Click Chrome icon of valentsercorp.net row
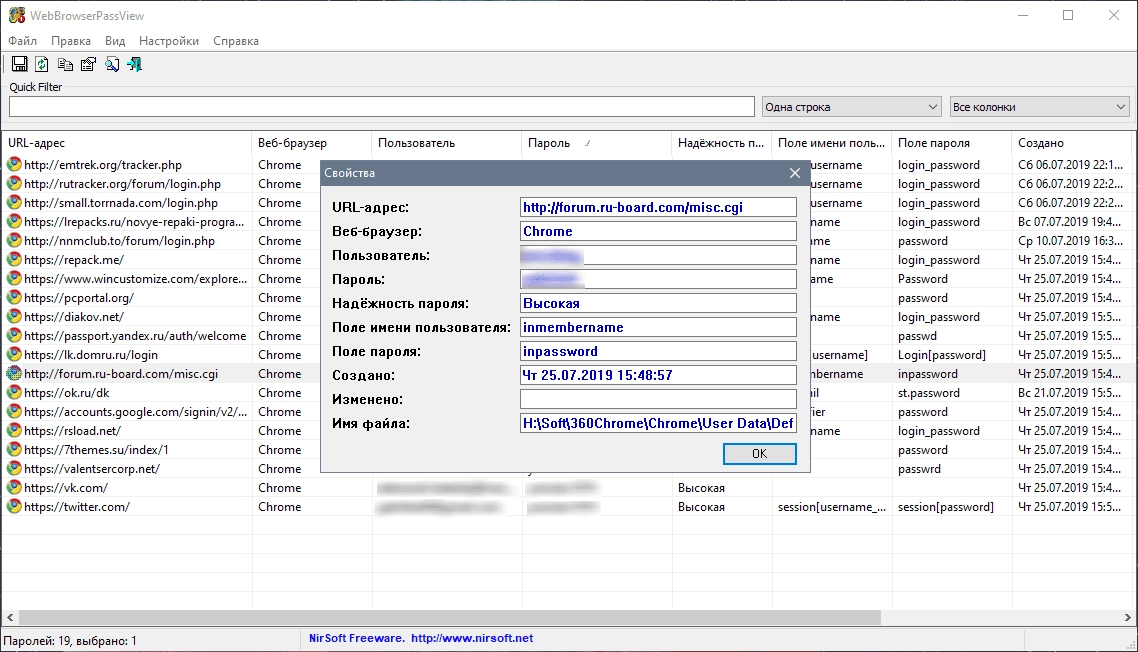This screenshot has height=652, width=1138. pyautogui.click(x=14, y=468)
